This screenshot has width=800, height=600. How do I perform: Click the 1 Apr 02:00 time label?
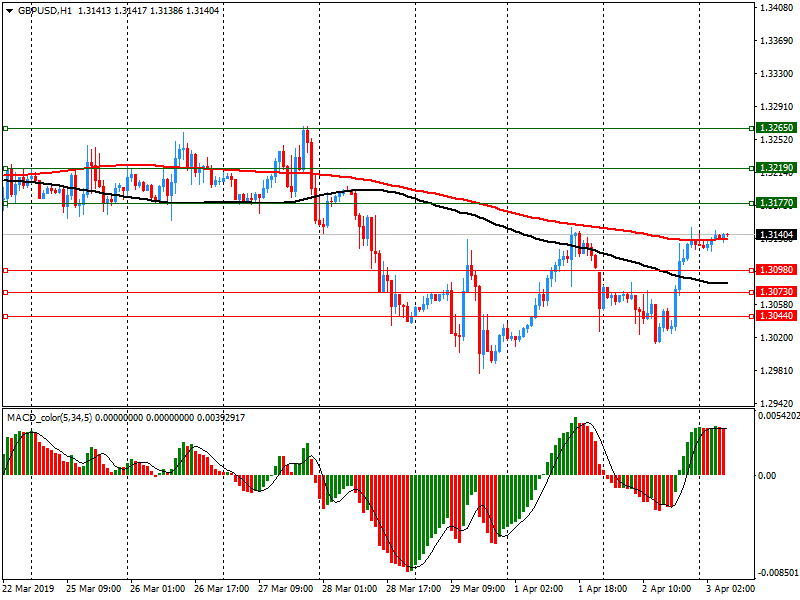(x=539, y=590)
